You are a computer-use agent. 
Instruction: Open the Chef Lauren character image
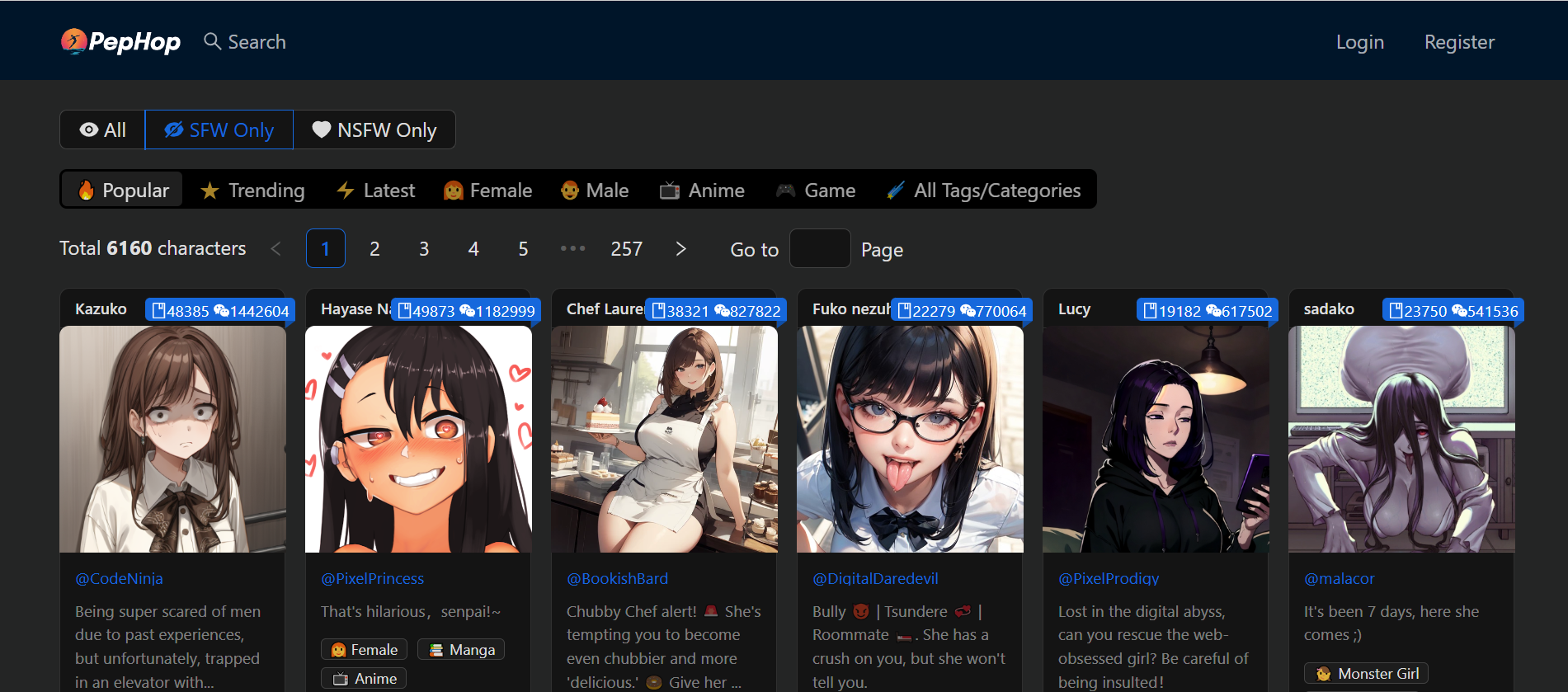coord(664,439)
